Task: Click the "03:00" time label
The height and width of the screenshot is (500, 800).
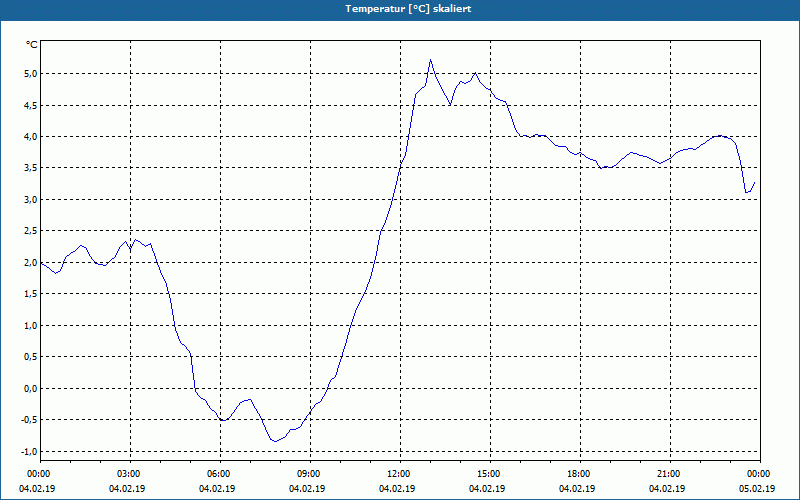Action: (128, 474)
